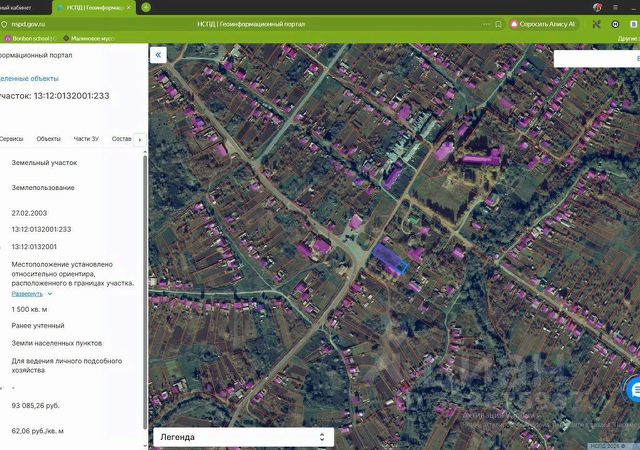Click cadastral quarter 13:12:0132001
640x450 pixels.
(34, 247)
